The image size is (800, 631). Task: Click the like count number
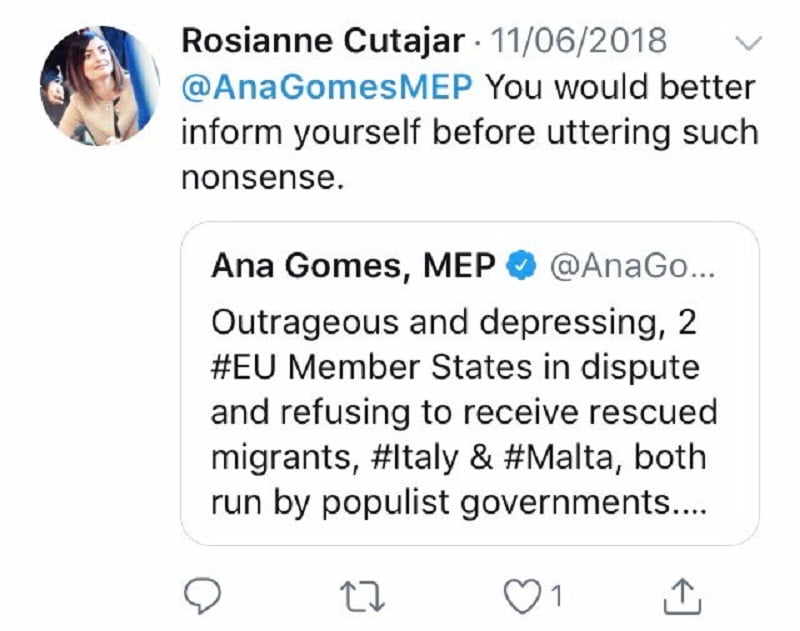coord(555,596)
